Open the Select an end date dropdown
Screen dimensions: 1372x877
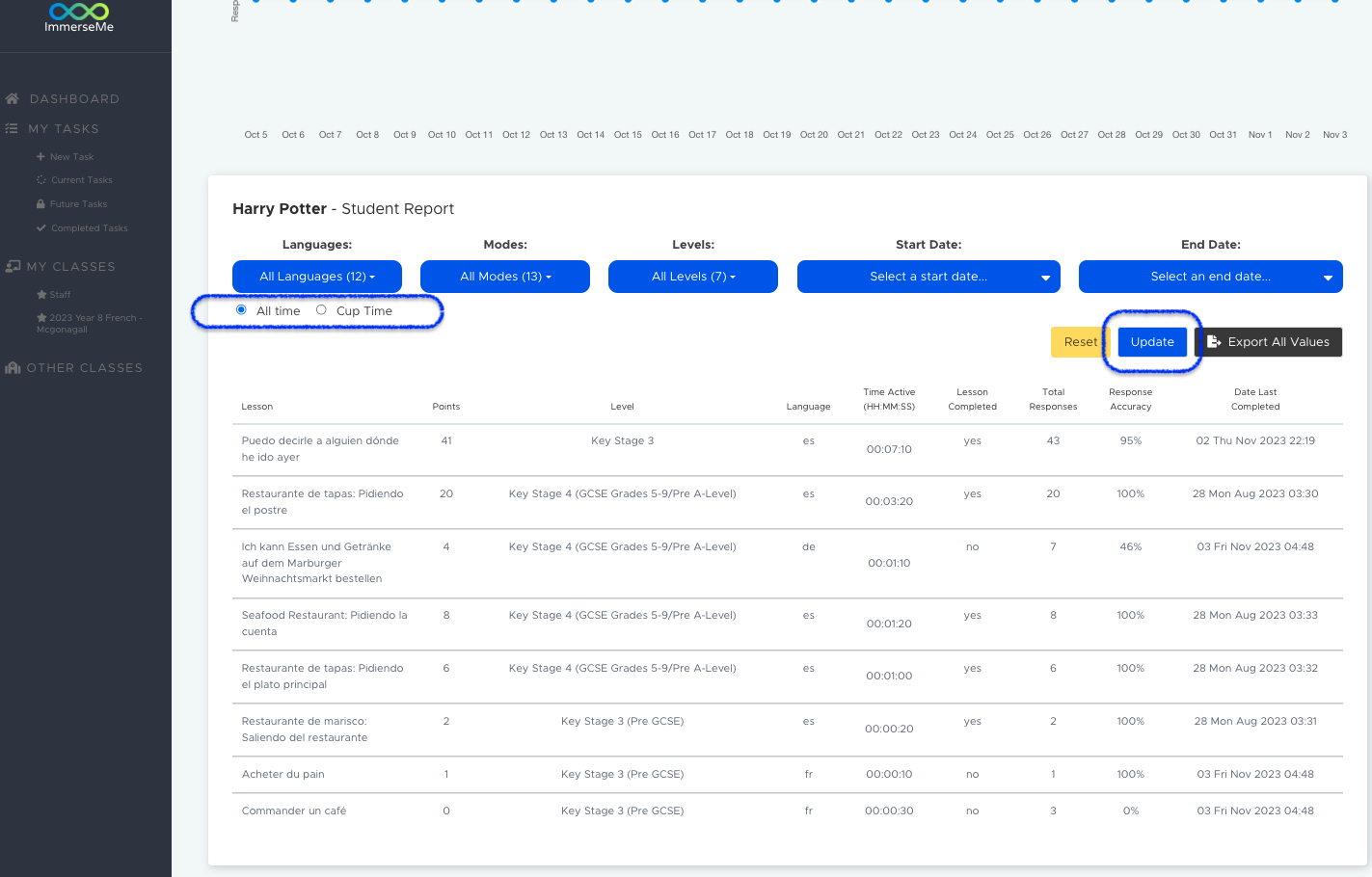1211,277
